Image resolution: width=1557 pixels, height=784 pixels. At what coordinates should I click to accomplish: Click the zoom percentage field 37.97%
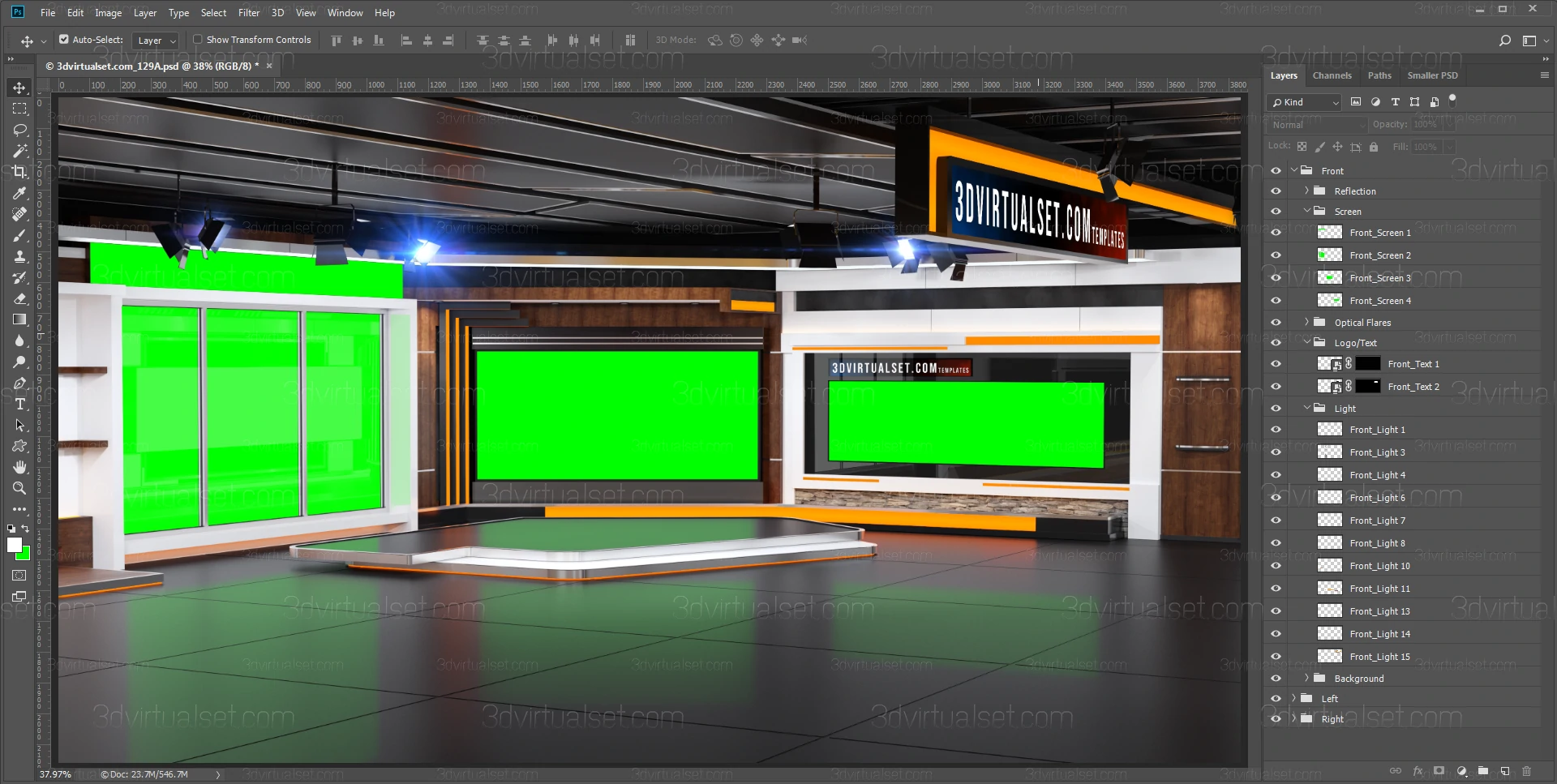tap(55, 774)
